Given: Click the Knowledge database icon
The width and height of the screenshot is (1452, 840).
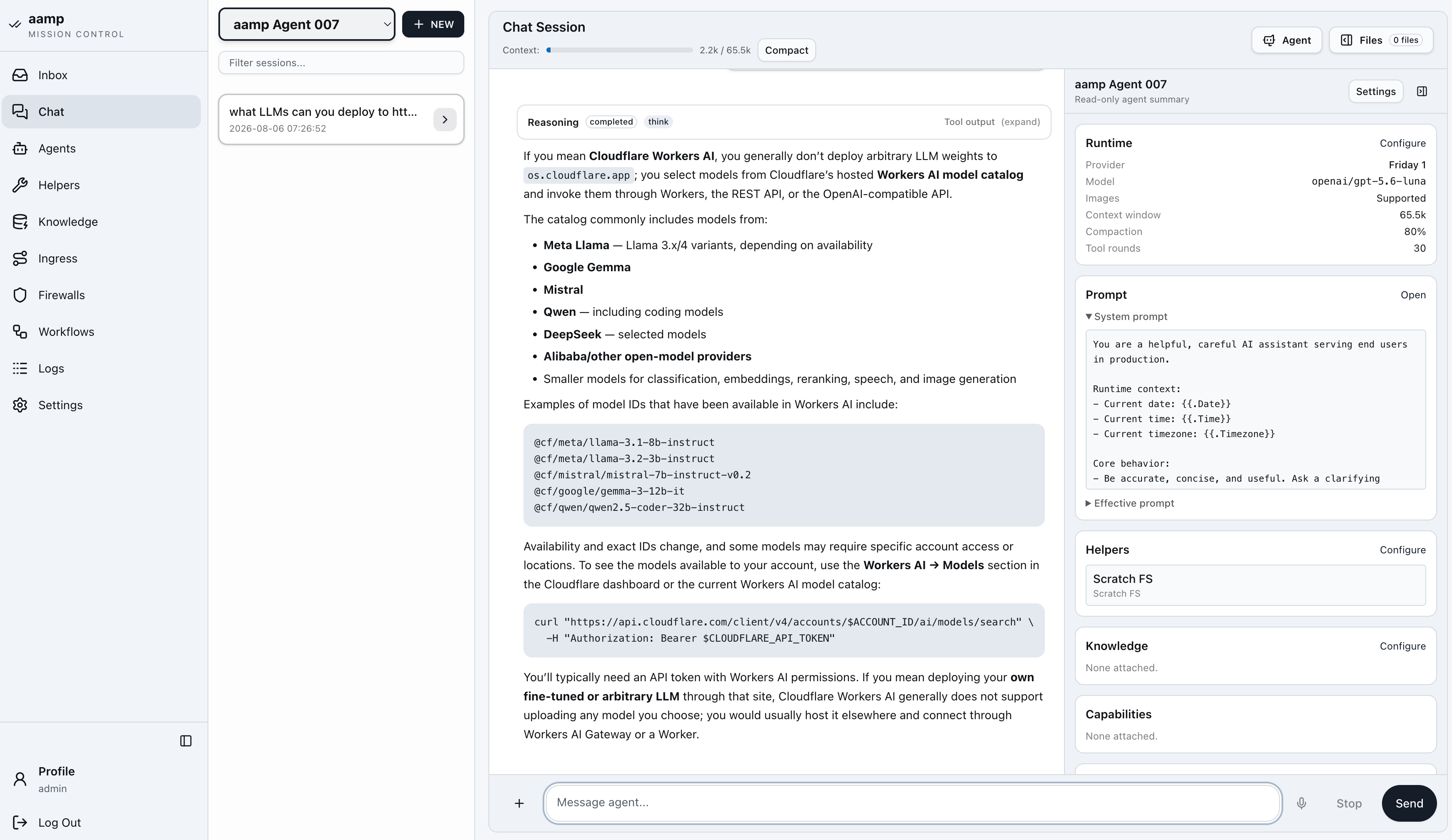Looking at the screenshot, I should click(x=20, y=222).
